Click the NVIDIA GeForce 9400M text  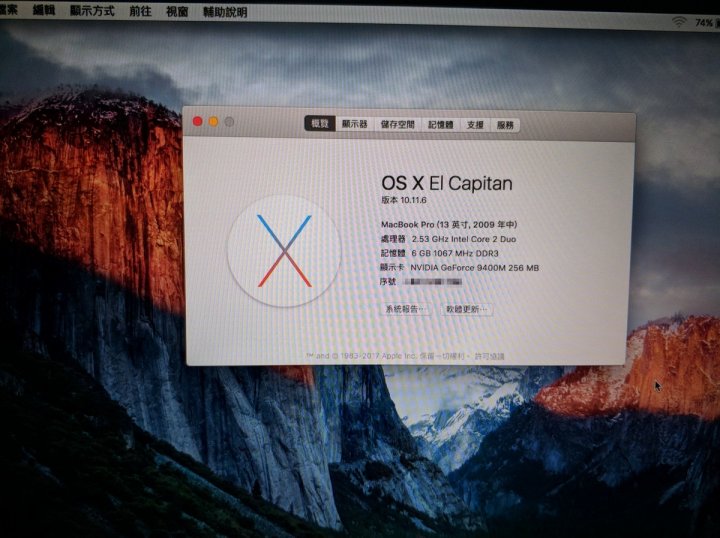[475, 268]
